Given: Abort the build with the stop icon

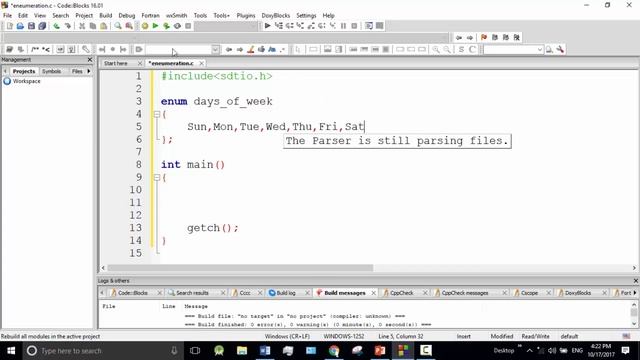Looking at the screenshot, I should (x=188, y=26).
